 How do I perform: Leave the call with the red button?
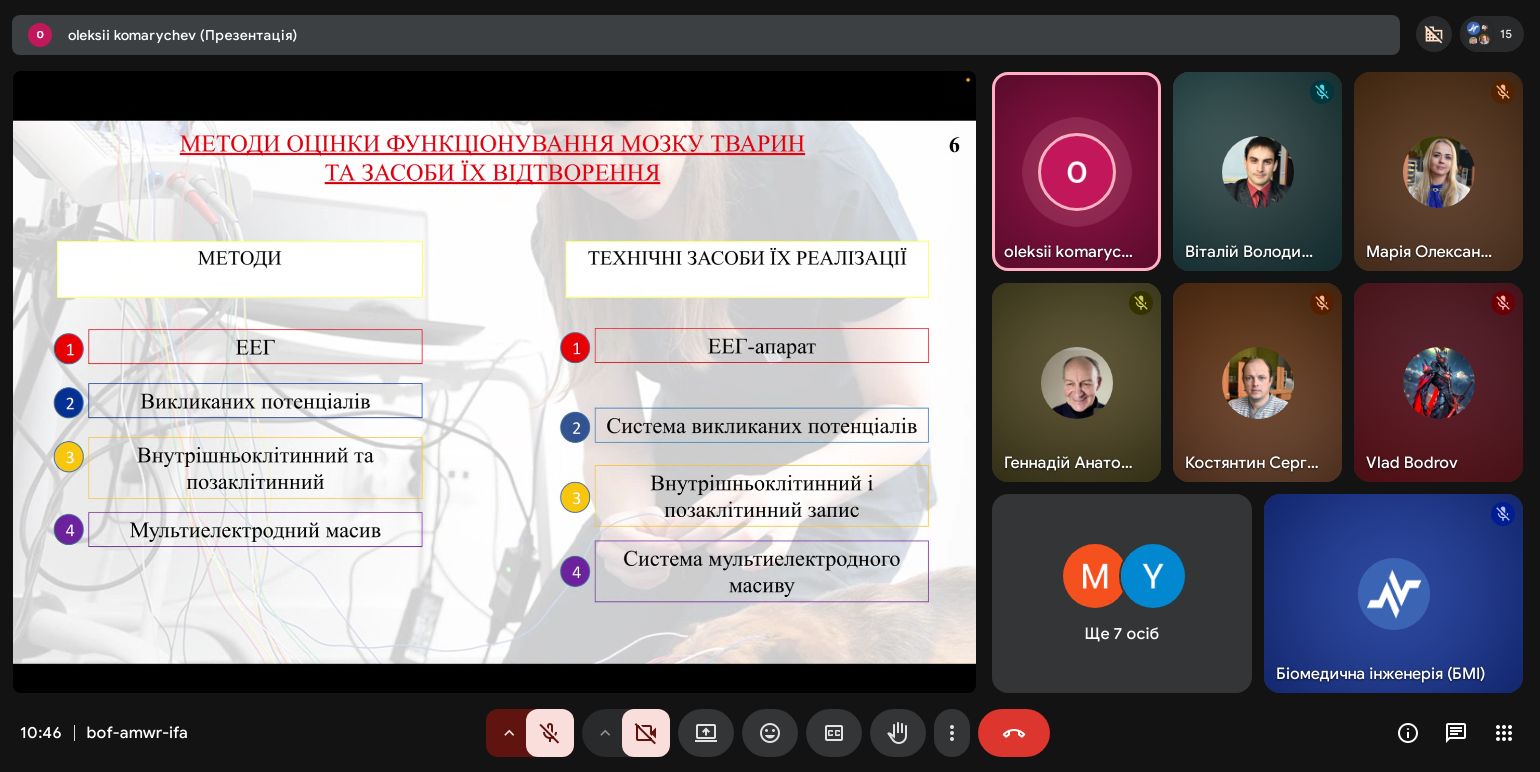[1013, 733]
